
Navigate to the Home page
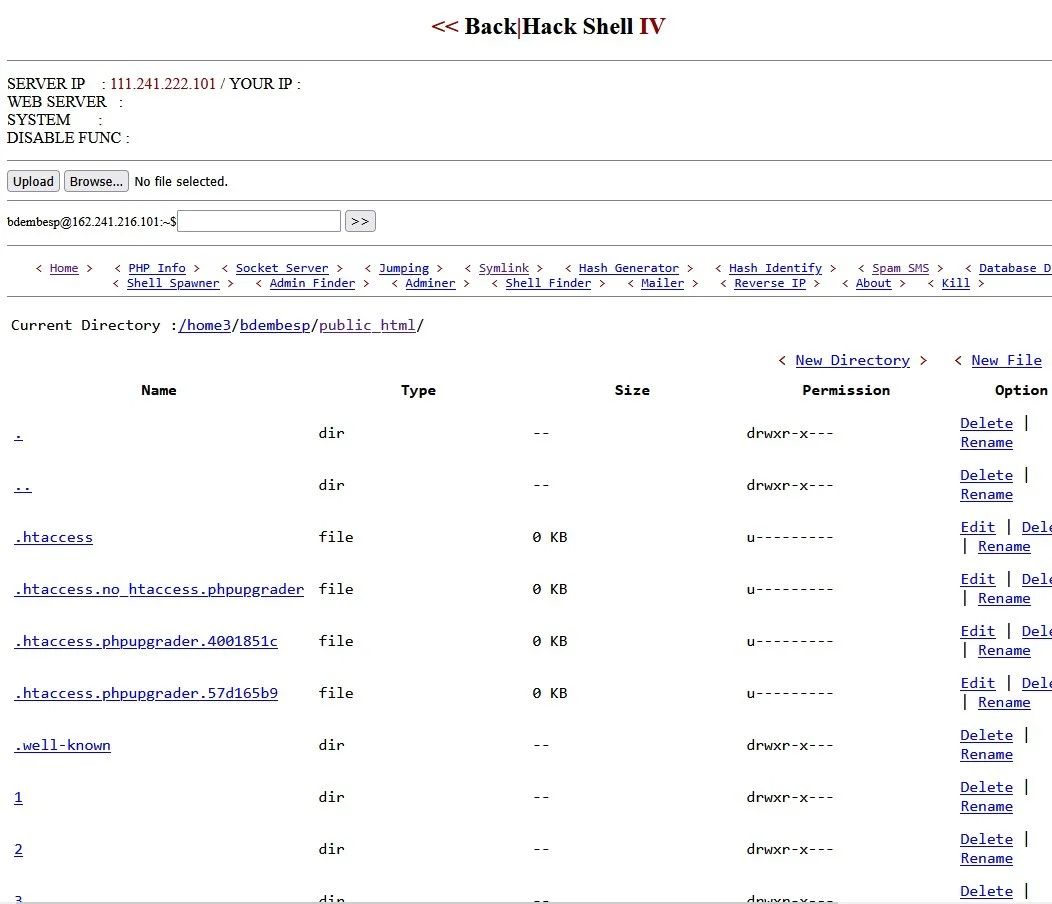tap(64, 268)
